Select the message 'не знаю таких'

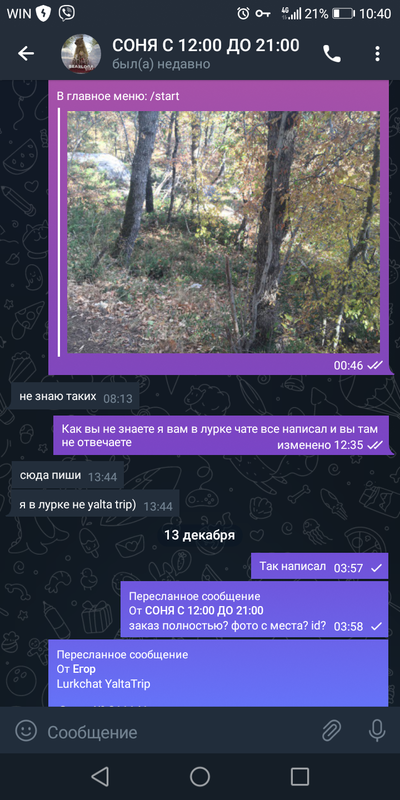[75, 396]
